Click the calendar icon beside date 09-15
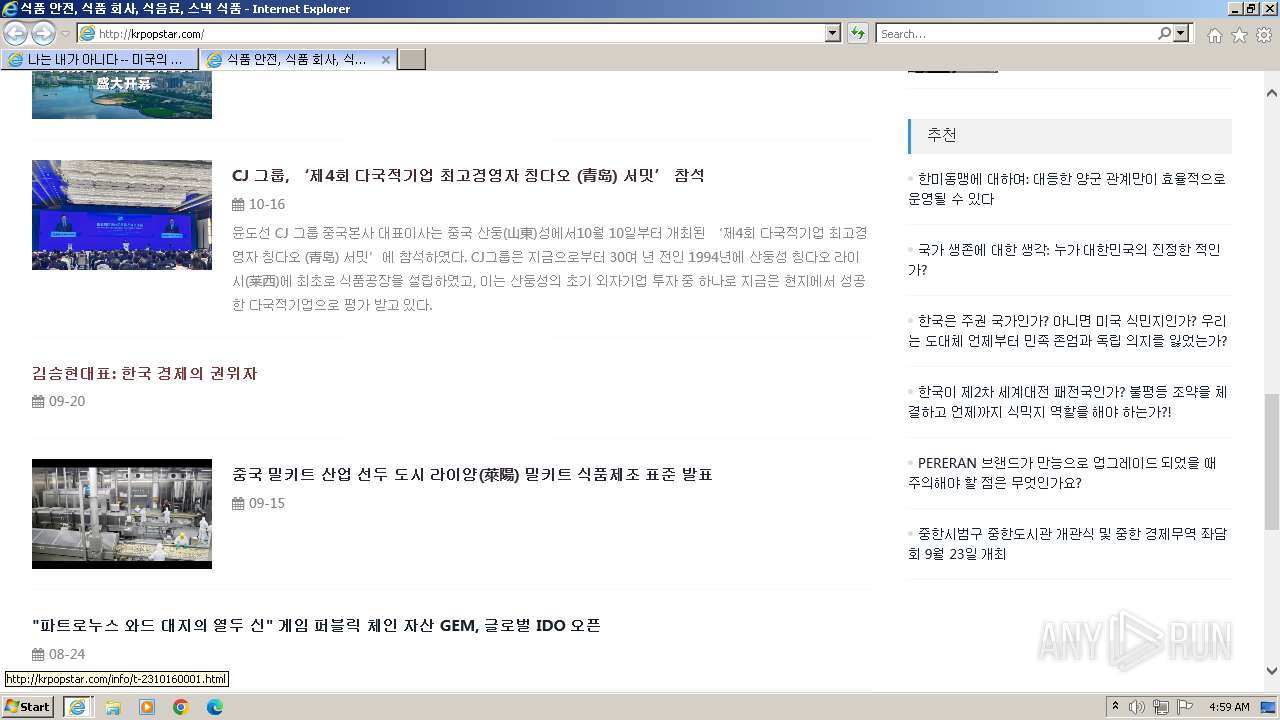1280x720 pixels. point(238,503)
